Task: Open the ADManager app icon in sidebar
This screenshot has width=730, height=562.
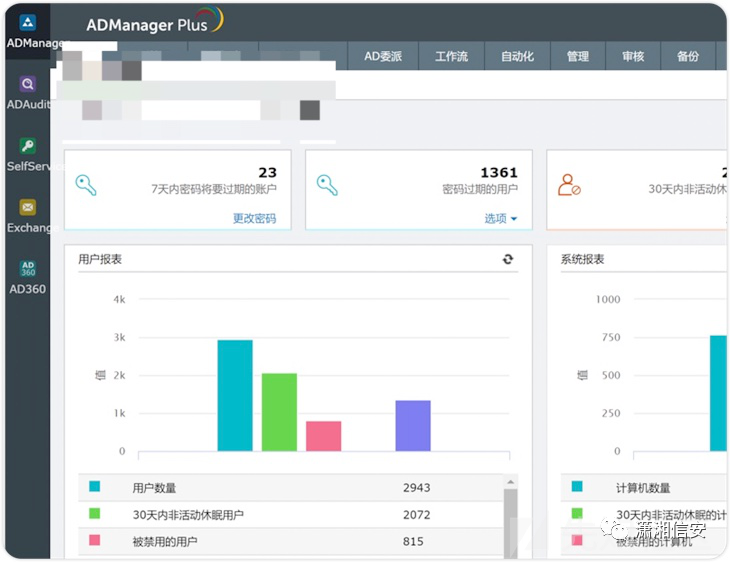Action: (x=27, y=22)
